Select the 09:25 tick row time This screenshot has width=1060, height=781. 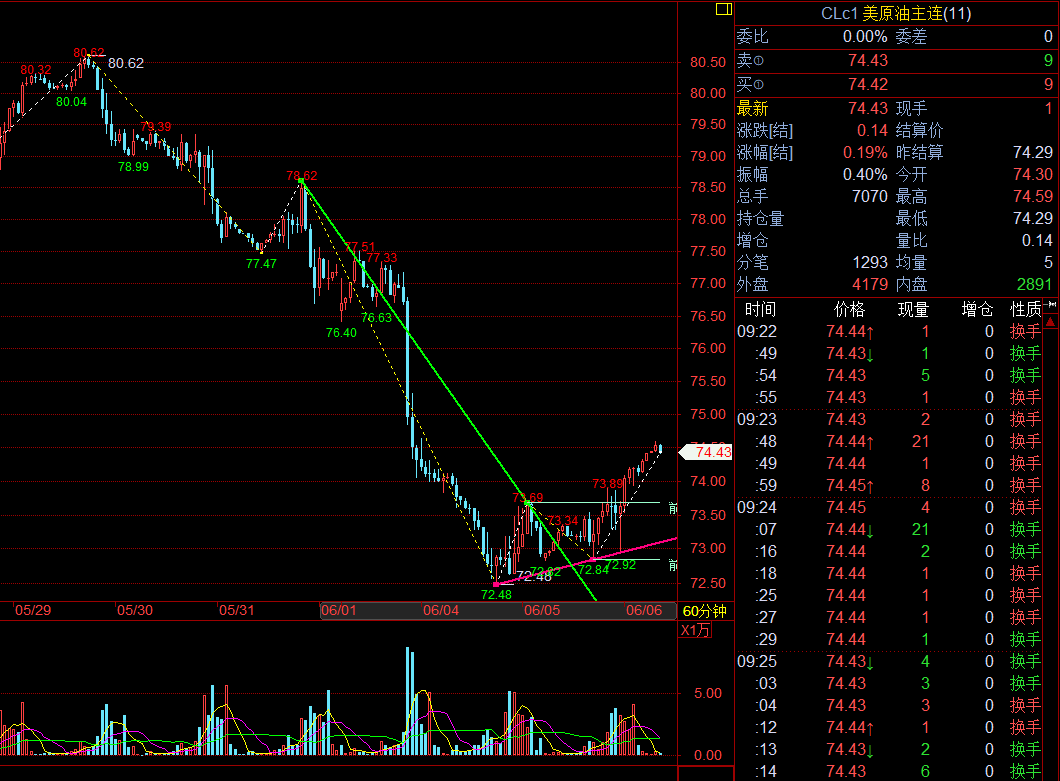[757, 661]
